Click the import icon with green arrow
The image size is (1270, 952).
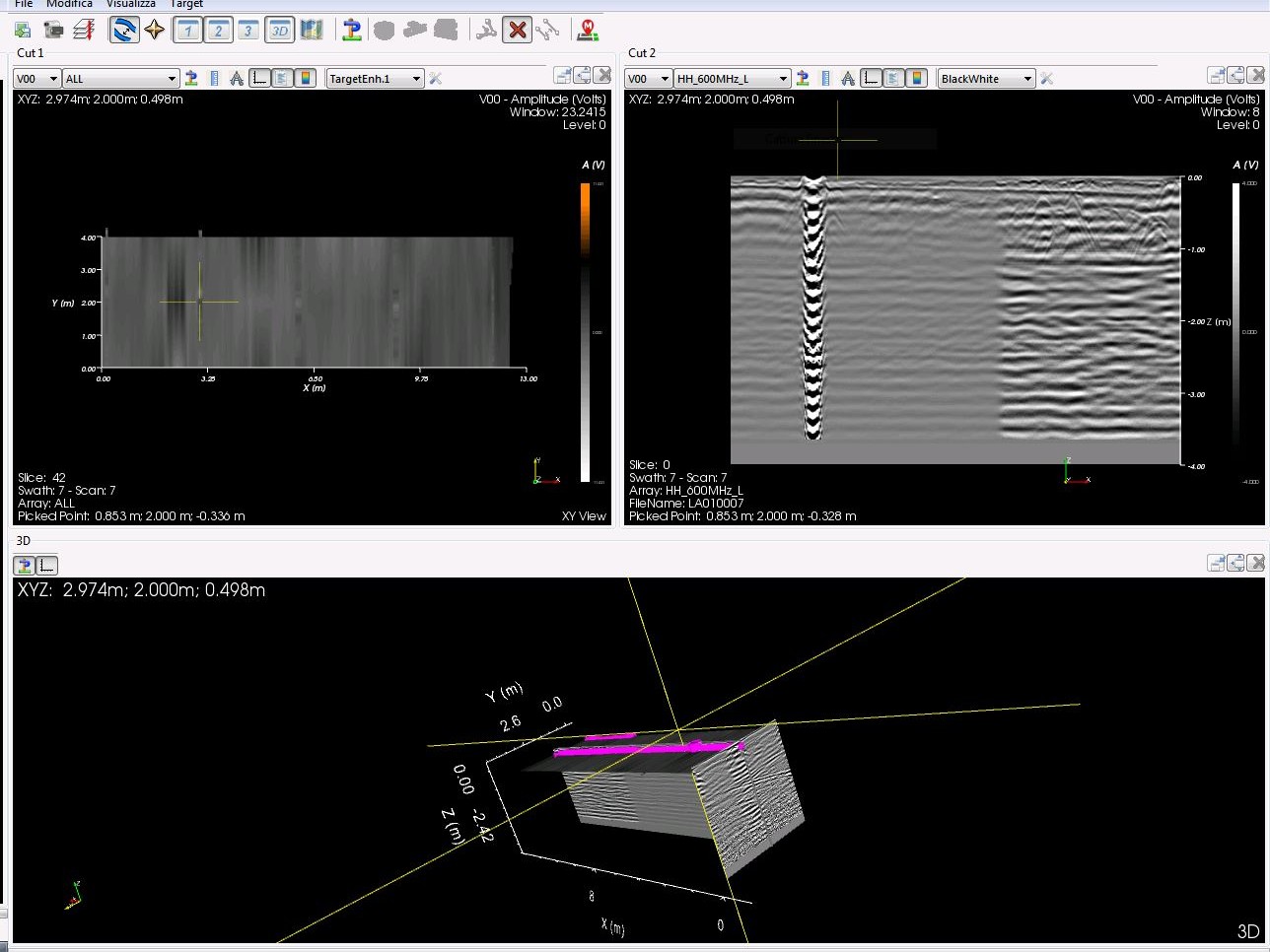[23, 31]
